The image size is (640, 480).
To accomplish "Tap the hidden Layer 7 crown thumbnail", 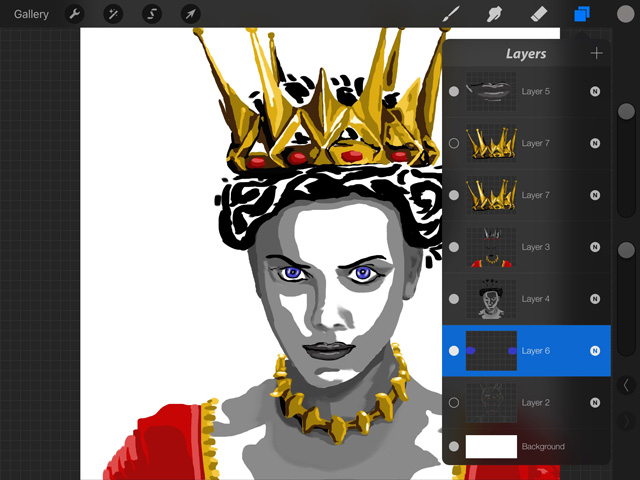I will (491, 143).
